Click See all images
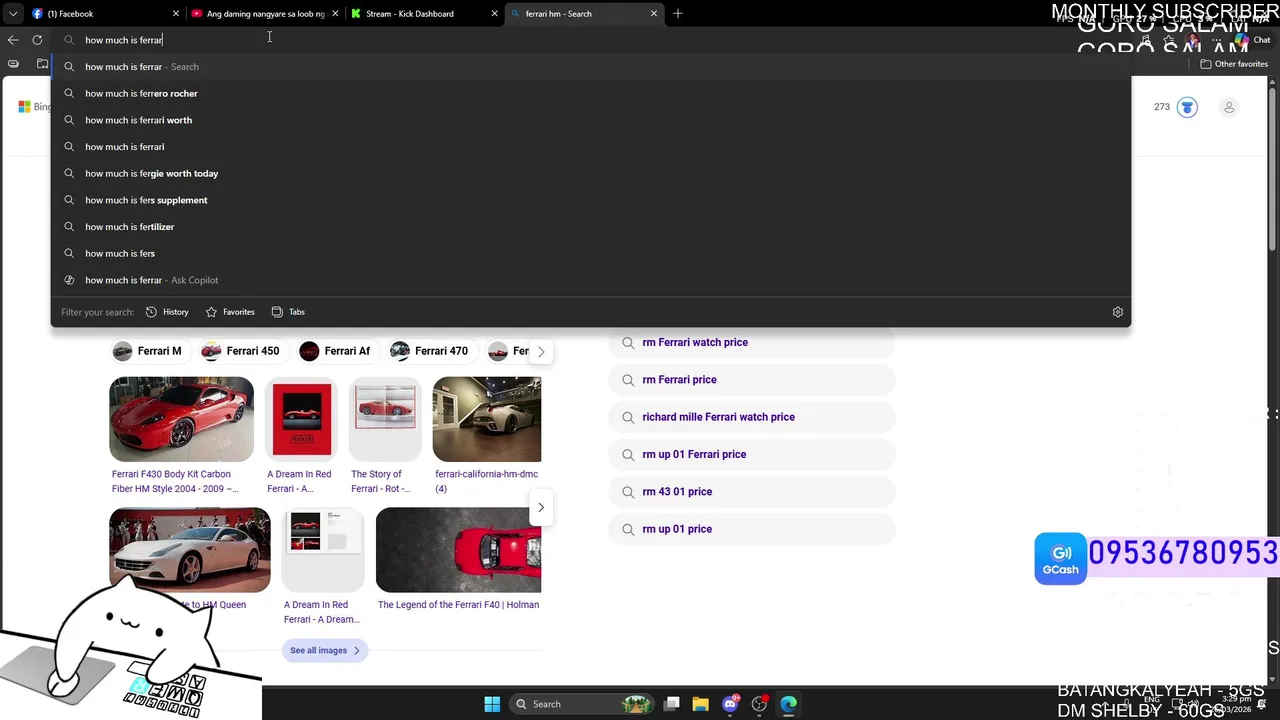The image size is (1280, 720). 325,650
